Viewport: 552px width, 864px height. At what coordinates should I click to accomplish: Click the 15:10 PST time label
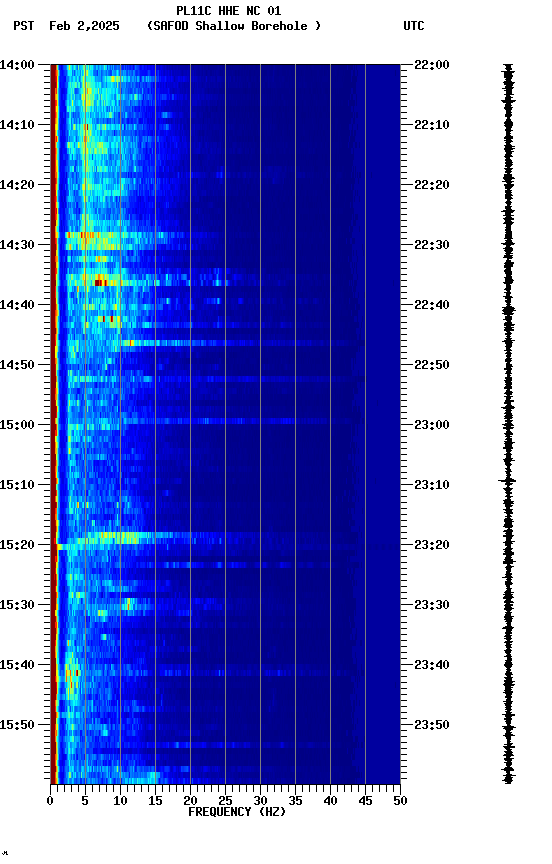click(x=17, y=485)
